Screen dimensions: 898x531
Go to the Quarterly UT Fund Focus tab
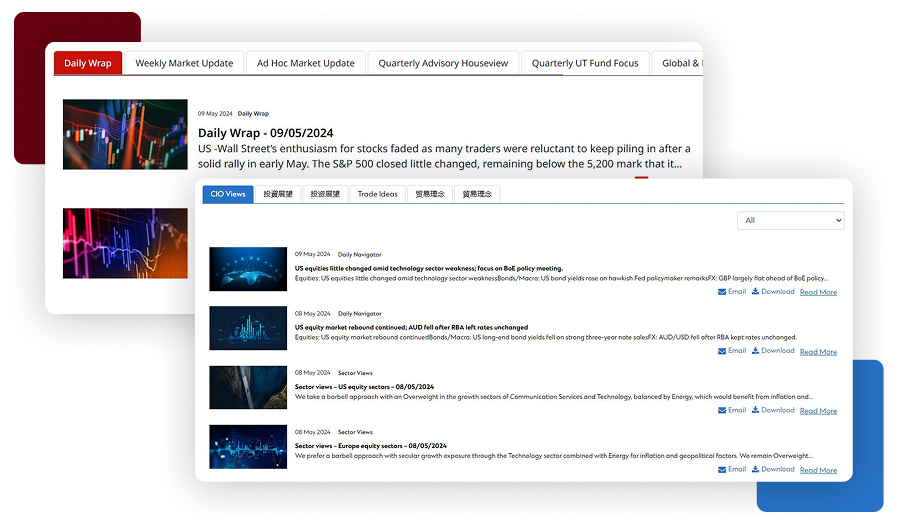[584, 63]
